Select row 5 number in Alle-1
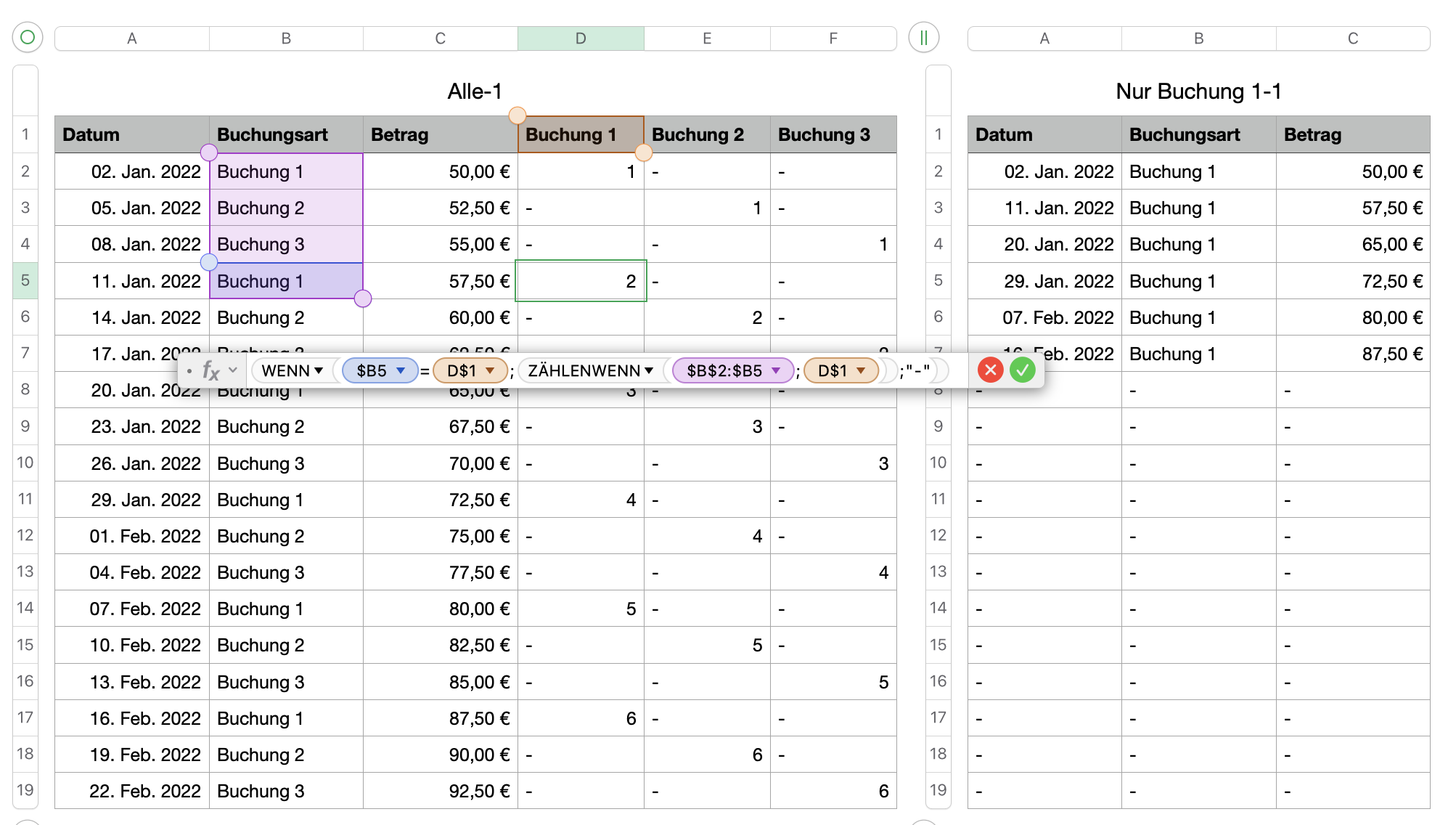 click(25, 280)
